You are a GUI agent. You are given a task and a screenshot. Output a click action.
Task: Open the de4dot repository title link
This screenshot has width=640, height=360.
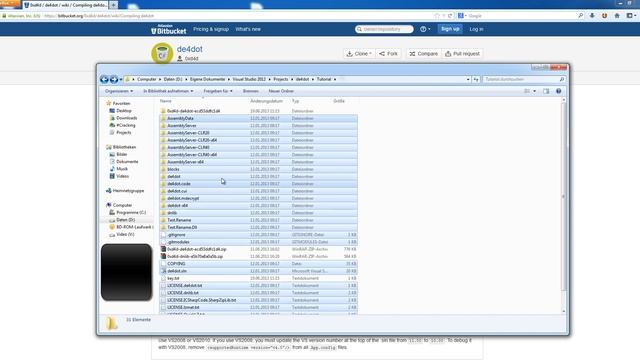(x=189, y=49)
